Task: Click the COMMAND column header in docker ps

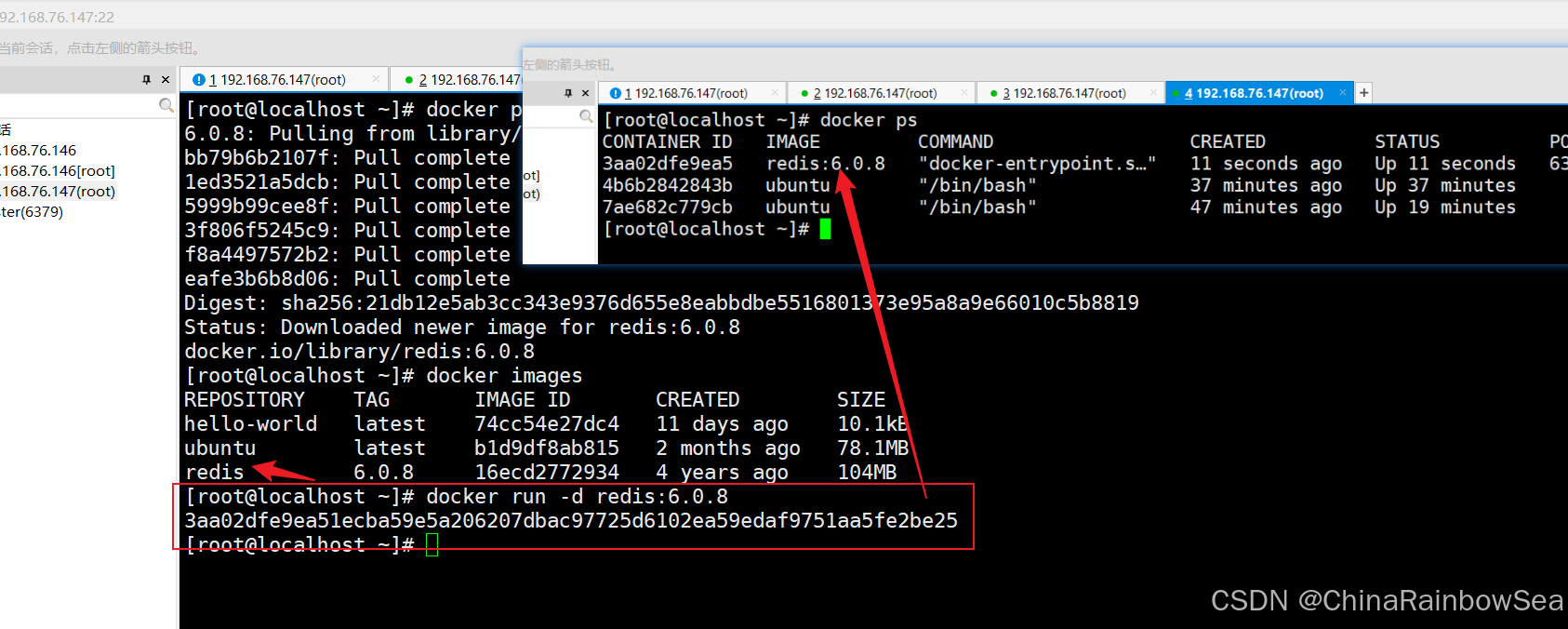Action: 956,141
